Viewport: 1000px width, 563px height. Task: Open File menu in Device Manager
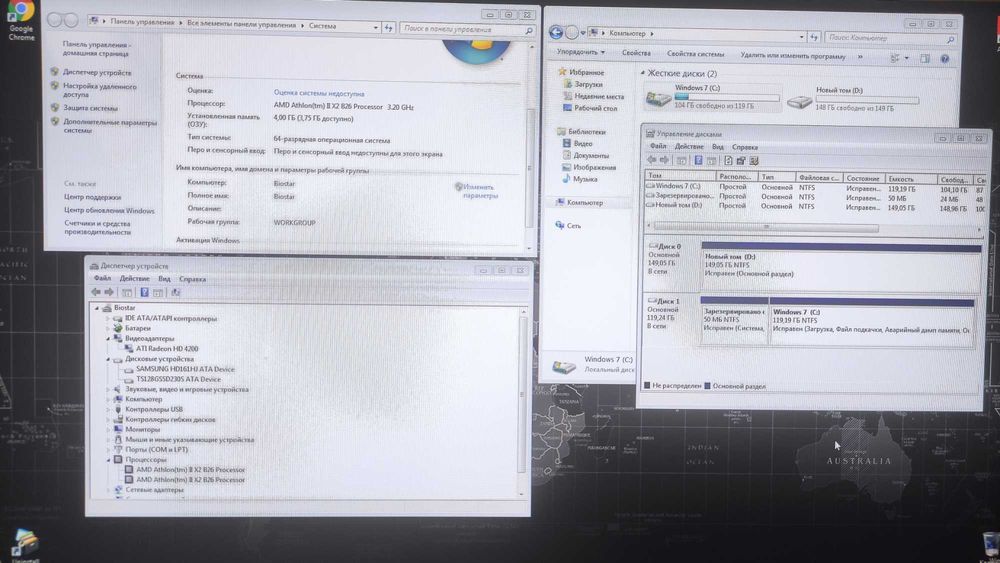tap(102, 279)
